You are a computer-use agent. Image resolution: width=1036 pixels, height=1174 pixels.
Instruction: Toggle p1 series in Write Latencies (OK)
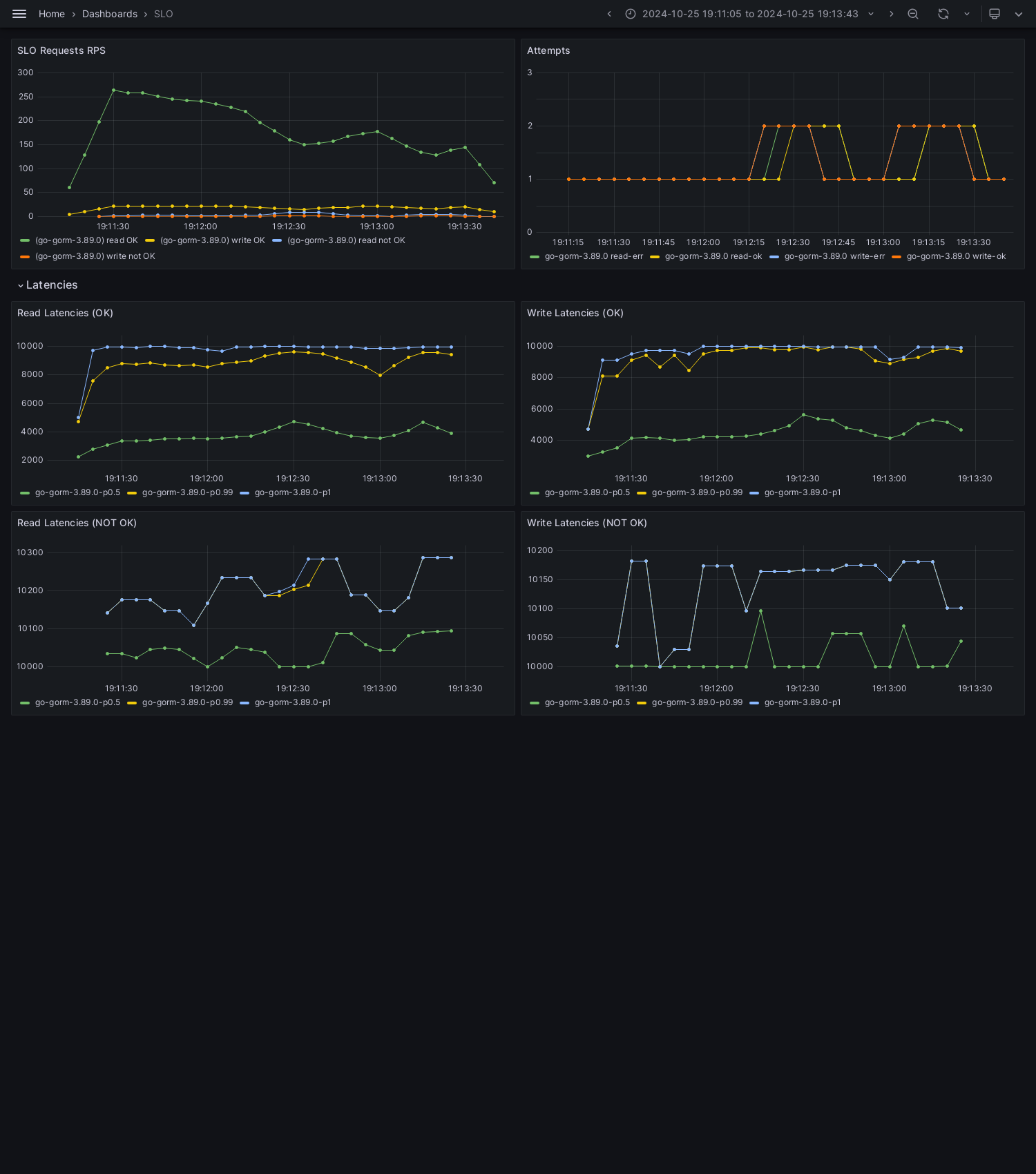pos(803,492)
